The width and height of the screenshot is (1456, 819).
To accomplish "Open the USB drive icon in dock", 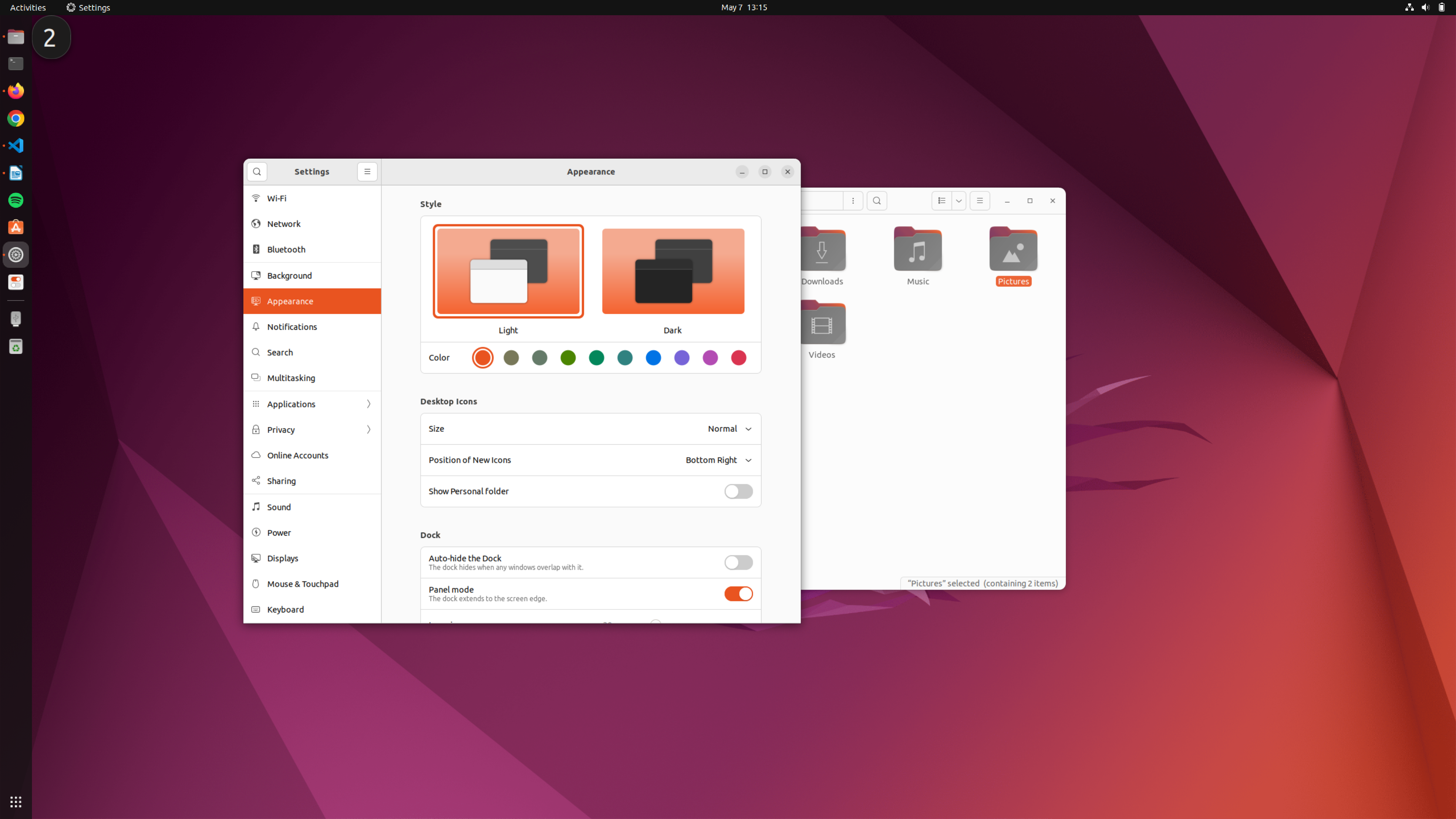I will 16,319.
